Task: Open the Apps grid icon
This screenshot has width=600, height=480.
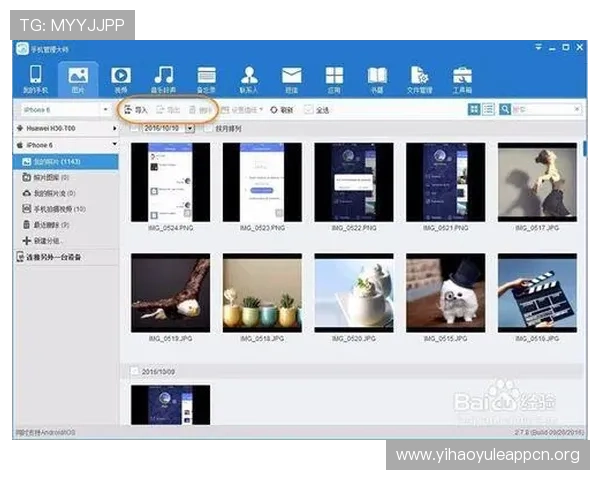Action: (334, 78)
